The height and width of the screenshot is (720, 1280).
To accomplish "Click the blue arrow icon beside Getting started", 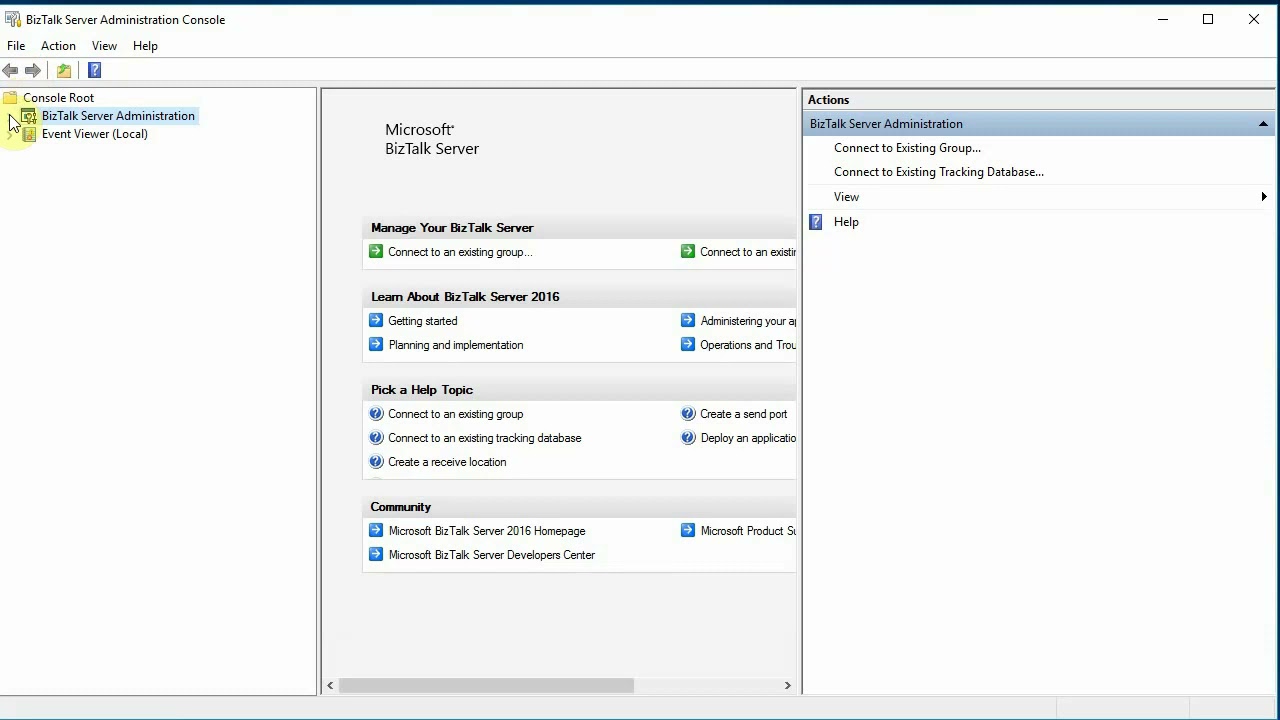I will (376, 321).
